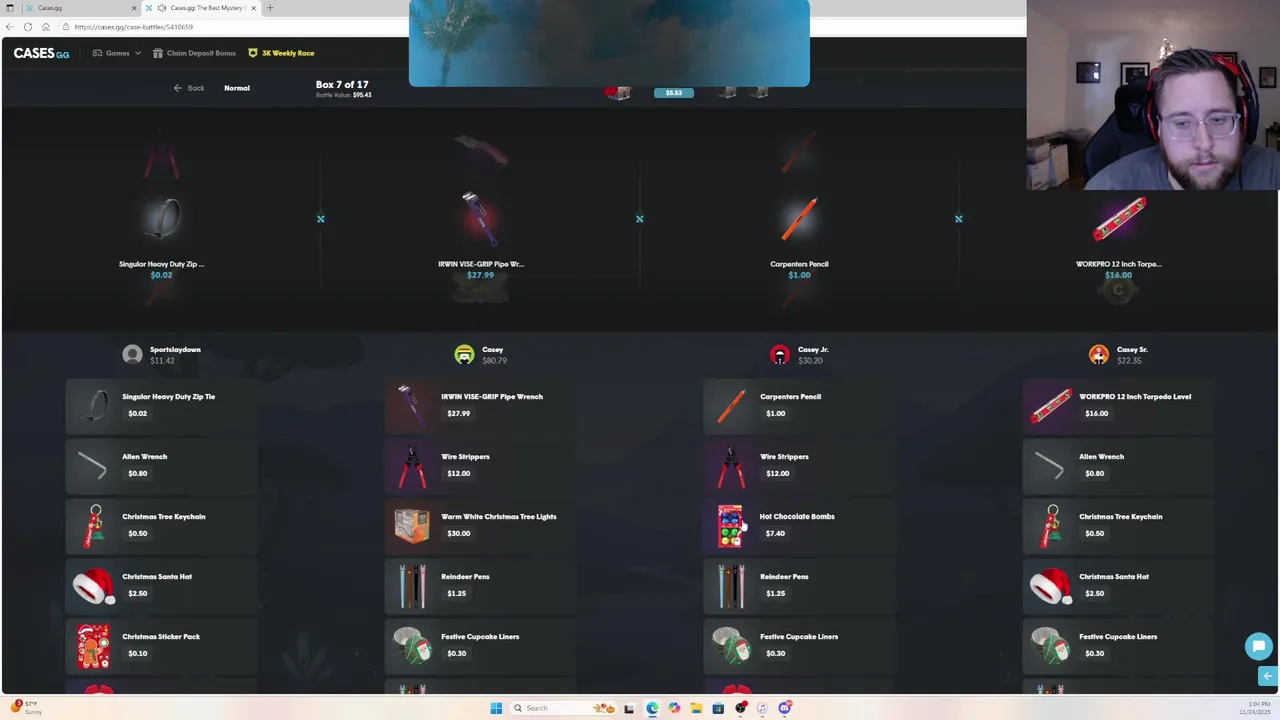The image size is (1280, 720).
Task: Select Casey's IRWIN VISE-GRIP Pipe Wrench card
Action: tap(480, 405)
